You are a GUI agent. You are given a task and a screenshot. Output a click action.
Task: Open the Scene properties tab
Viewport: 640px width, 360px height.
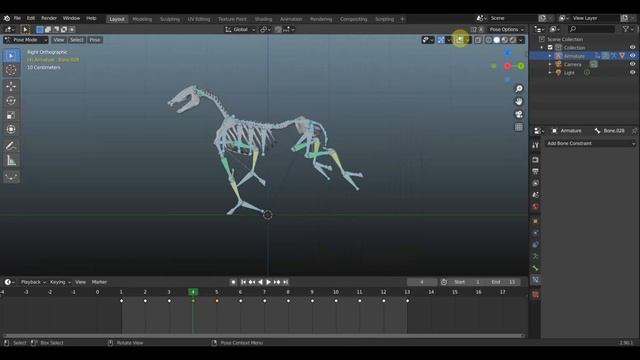(536, 195)
